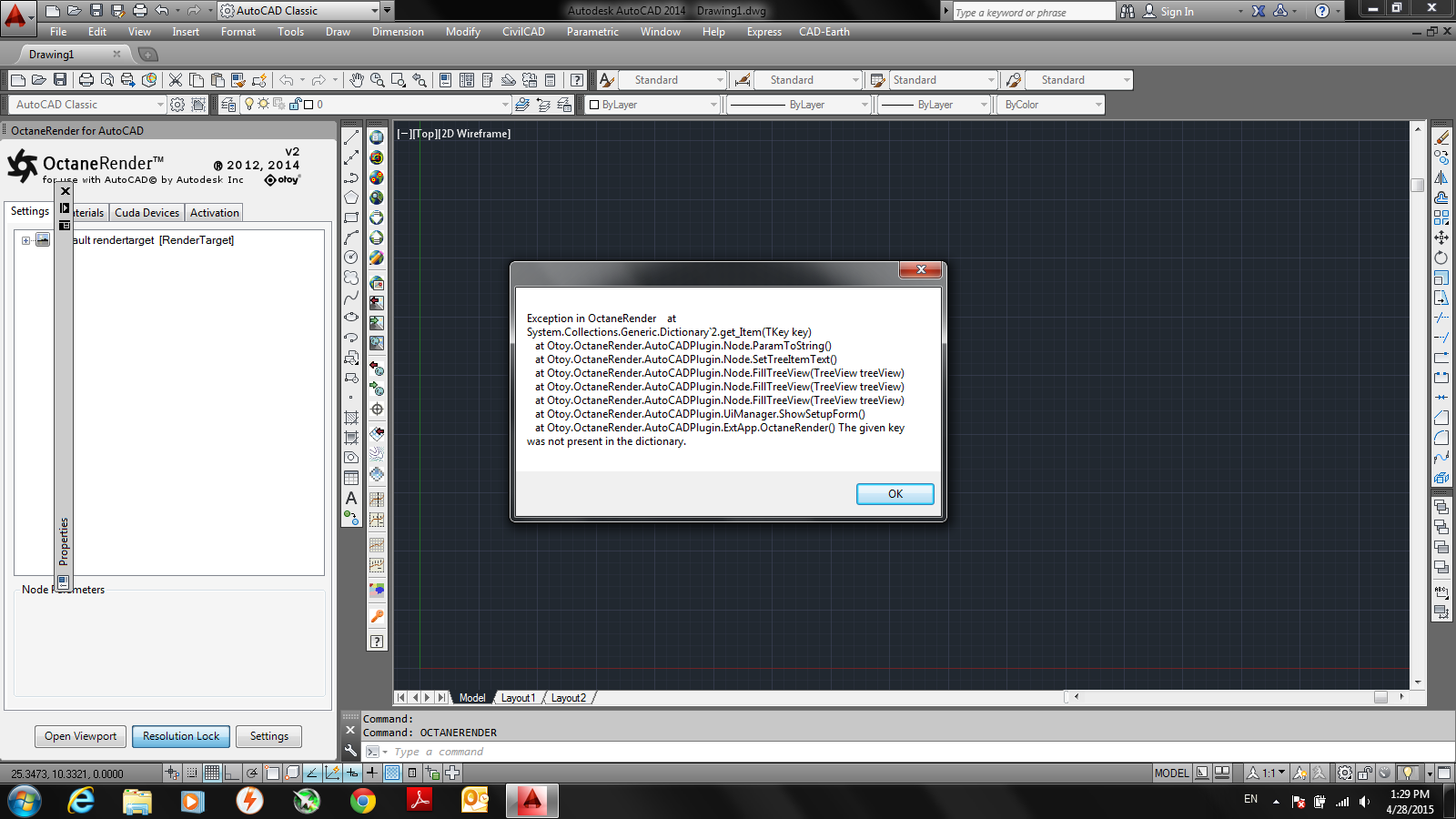Select the Zoom Realtime tool
1456x819 pixels.
[378, 80]
